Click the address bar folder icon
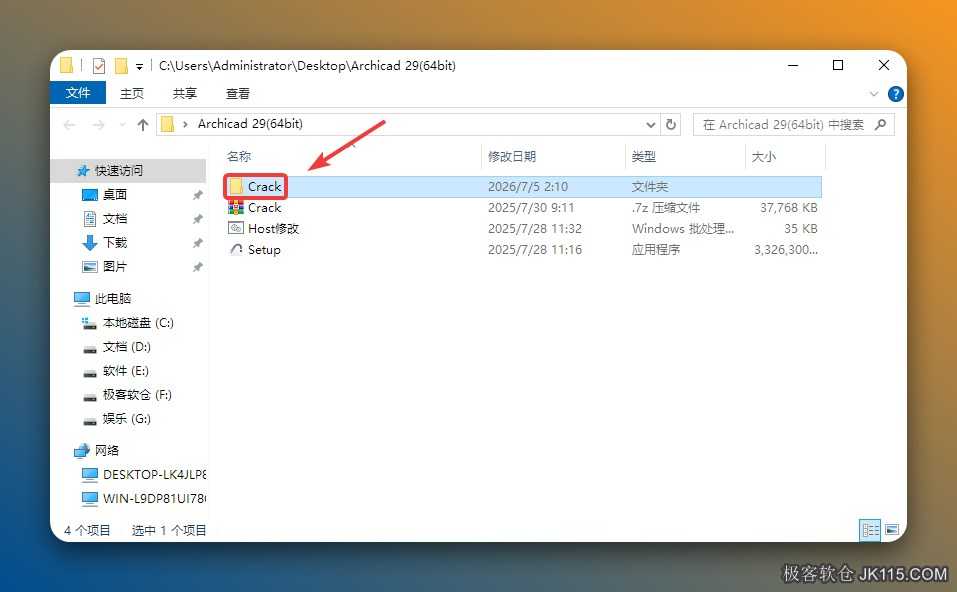 (x=167, y=125)
